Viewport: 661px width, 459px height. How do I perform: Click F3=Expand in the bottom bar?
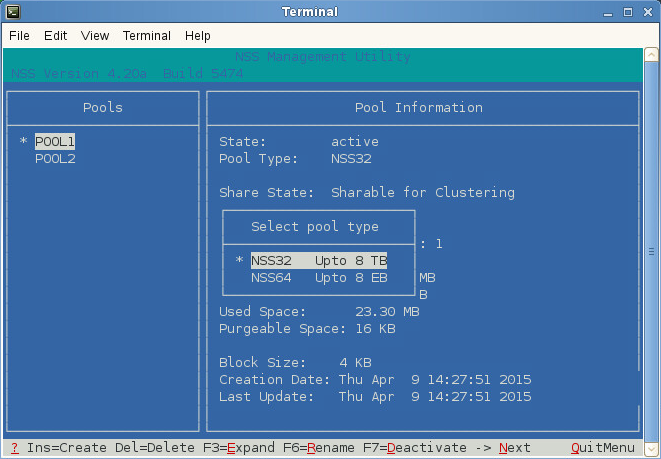pos(239,448)
